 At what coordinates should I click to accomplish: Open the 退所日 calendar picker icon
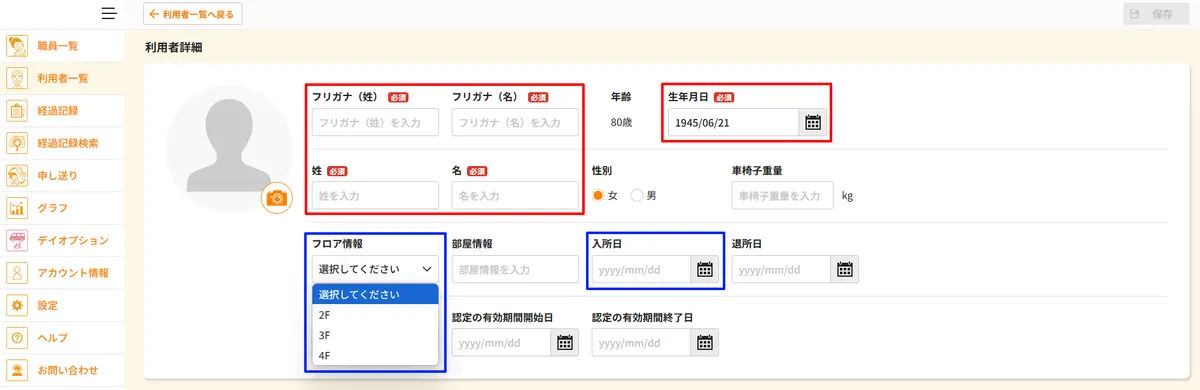(x=845, y=269)
